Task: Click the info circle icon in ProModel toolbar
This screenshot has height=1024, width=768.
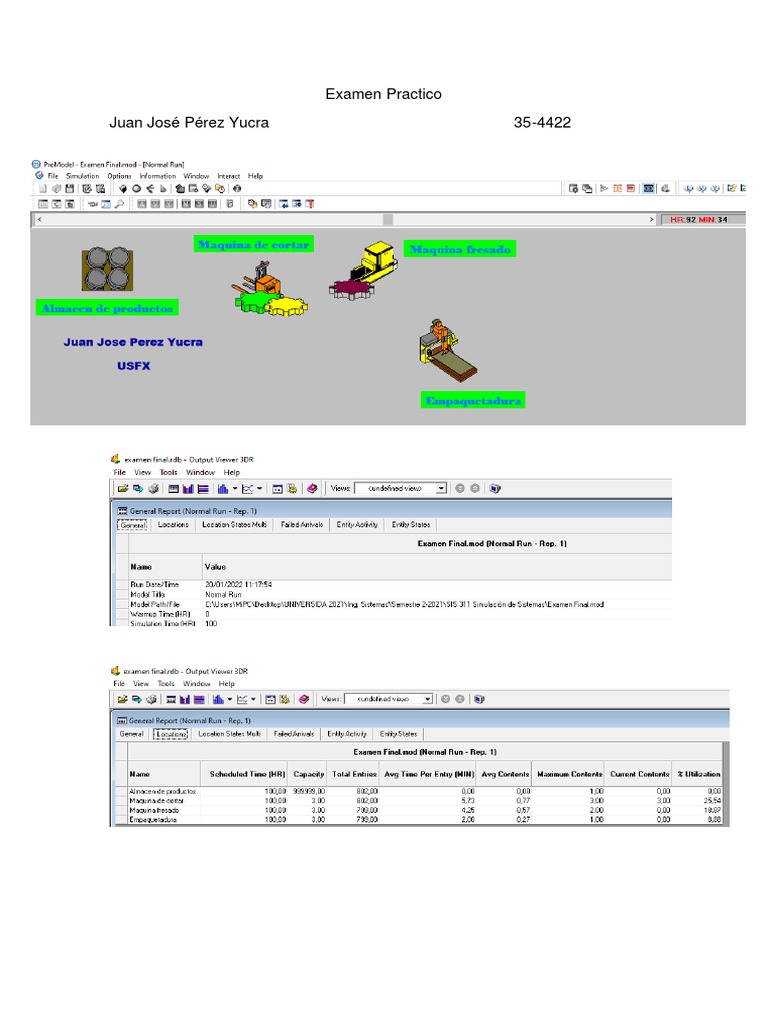Action: pyautogui.click(x=237, y=189)
